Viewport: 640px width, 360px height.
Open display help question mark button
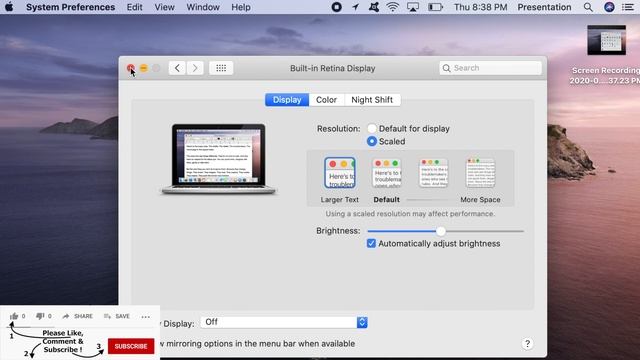pos(527,344)
